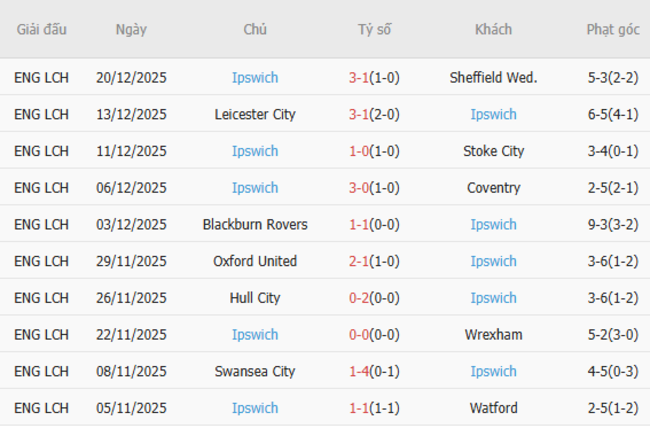Click the Swansea City team name

click(x=255, y=371)
